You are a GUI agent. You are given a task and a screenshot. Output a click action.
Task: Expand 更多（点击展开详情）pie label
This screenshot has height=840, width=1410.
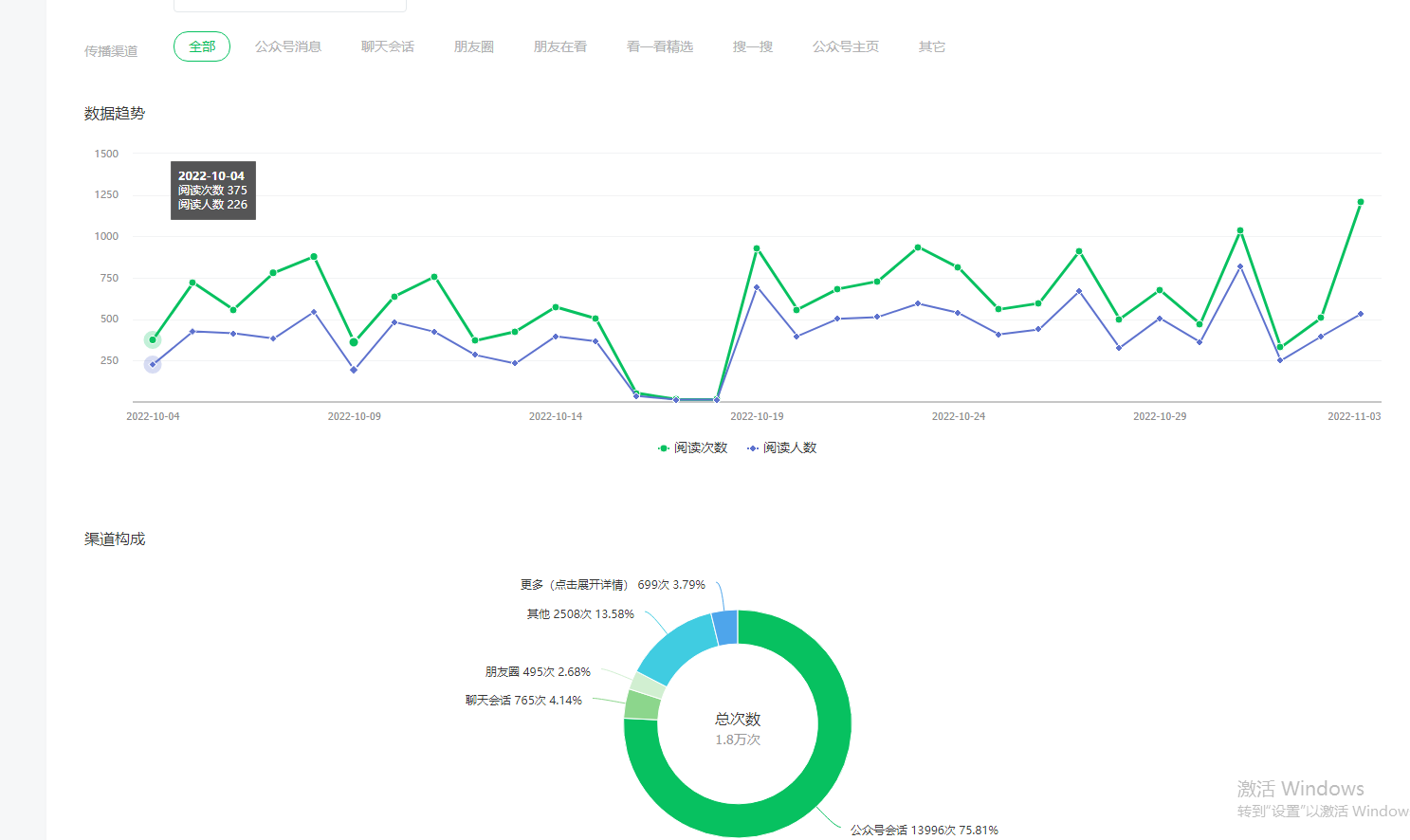613,585
